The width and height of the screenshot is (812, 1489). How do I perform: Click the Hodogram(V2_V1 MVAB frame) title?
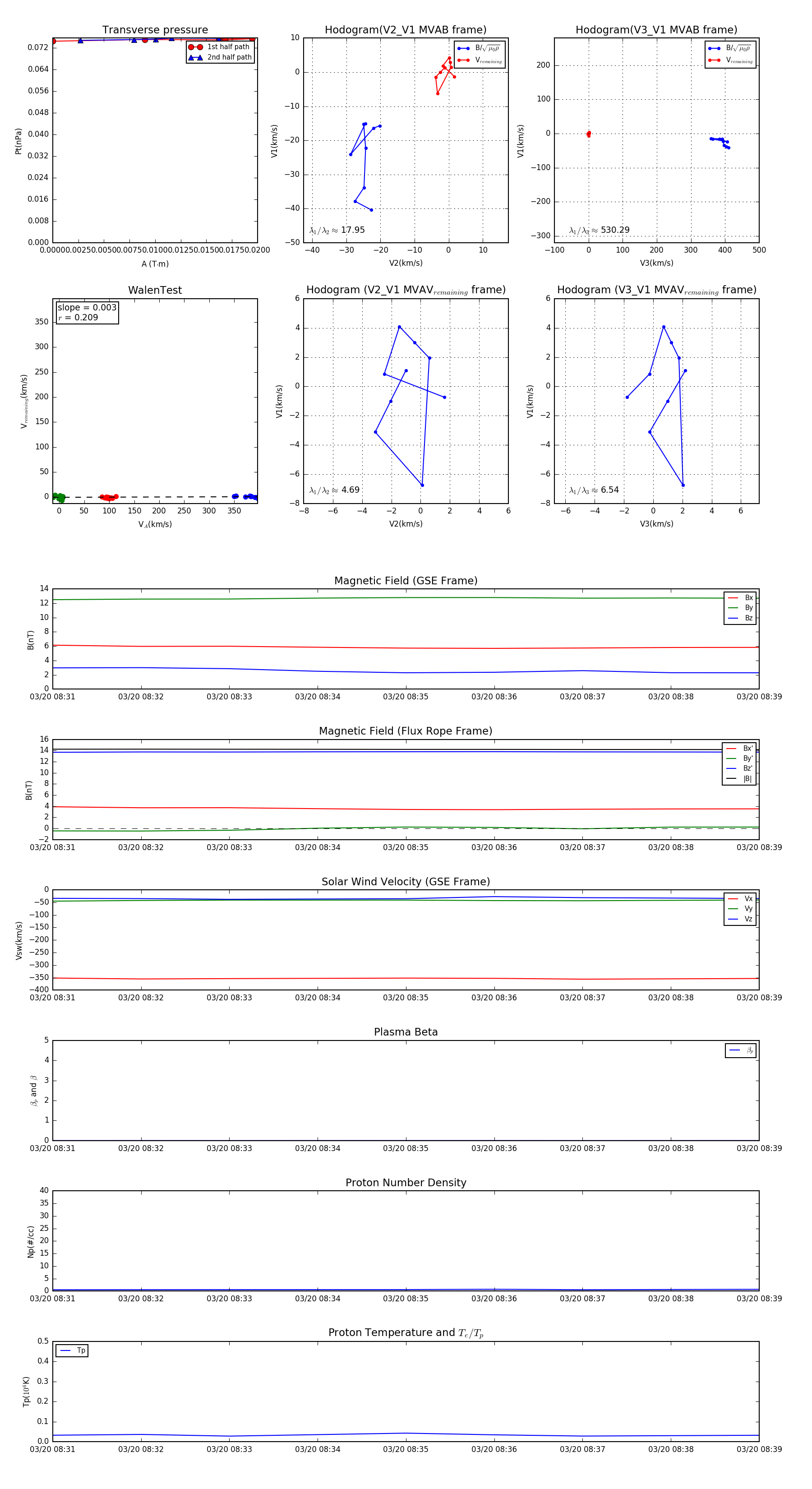pos(406,30)
